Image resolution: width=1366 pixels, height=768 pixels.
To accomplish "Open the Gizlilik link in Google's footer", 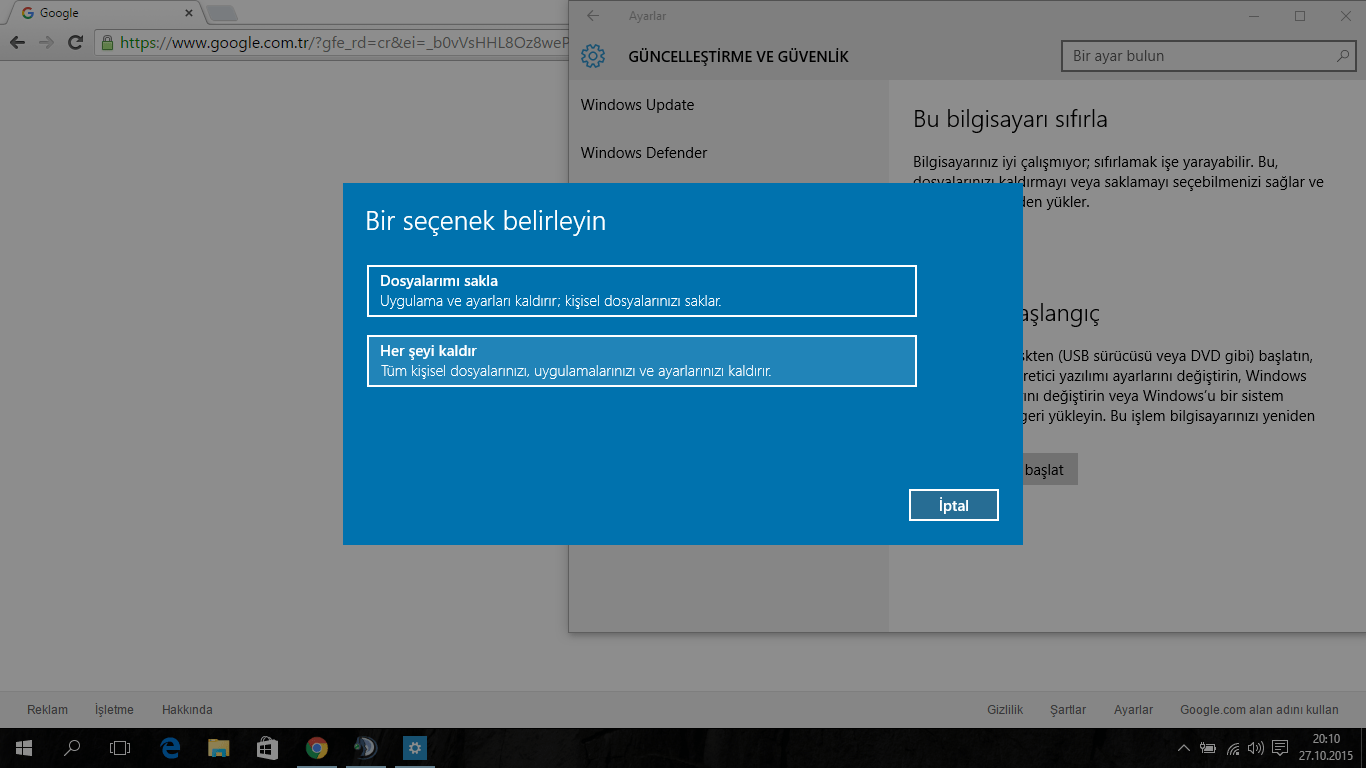I will click(1005, 710).
